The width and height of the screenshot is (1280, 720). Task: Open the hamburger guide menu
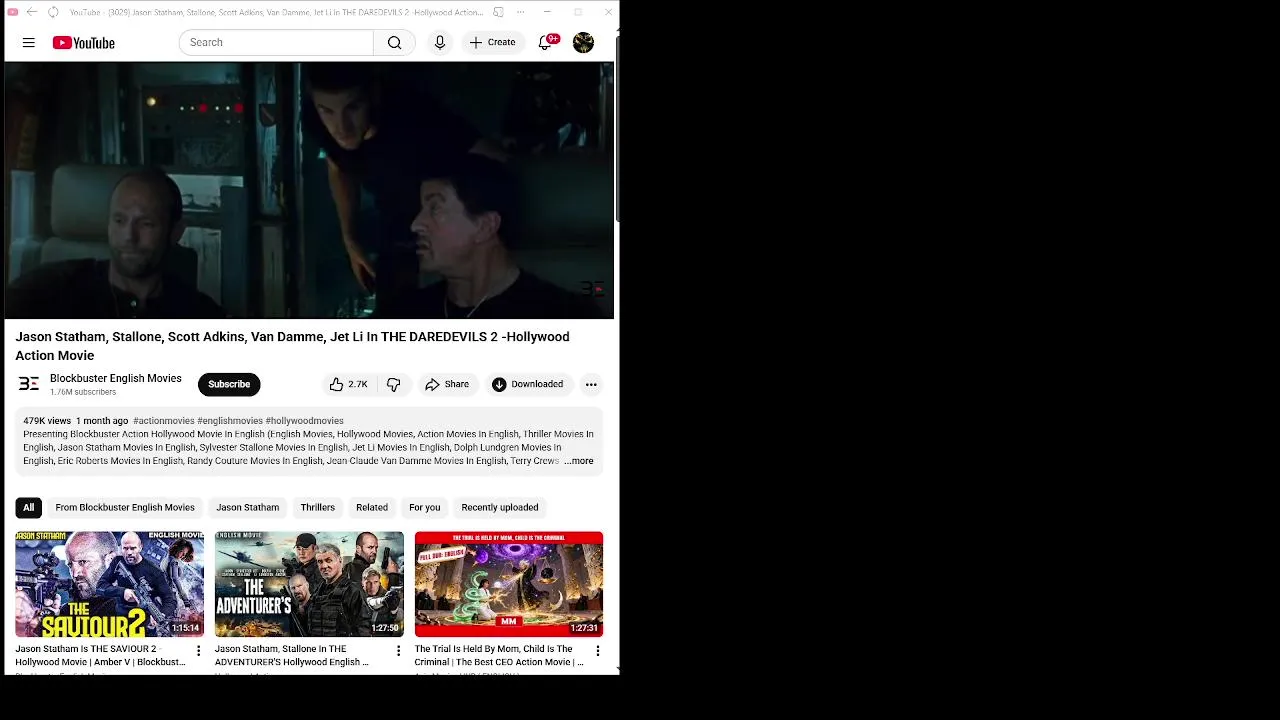point(28,43)
